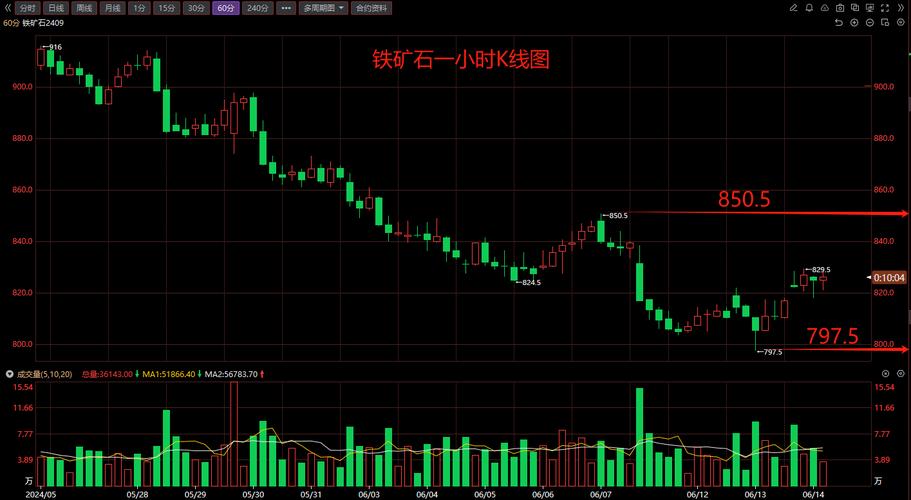This screenshot has width=911, height=500.
Task: Open the 多周期图 dropdown
Action: coord(324,8)
